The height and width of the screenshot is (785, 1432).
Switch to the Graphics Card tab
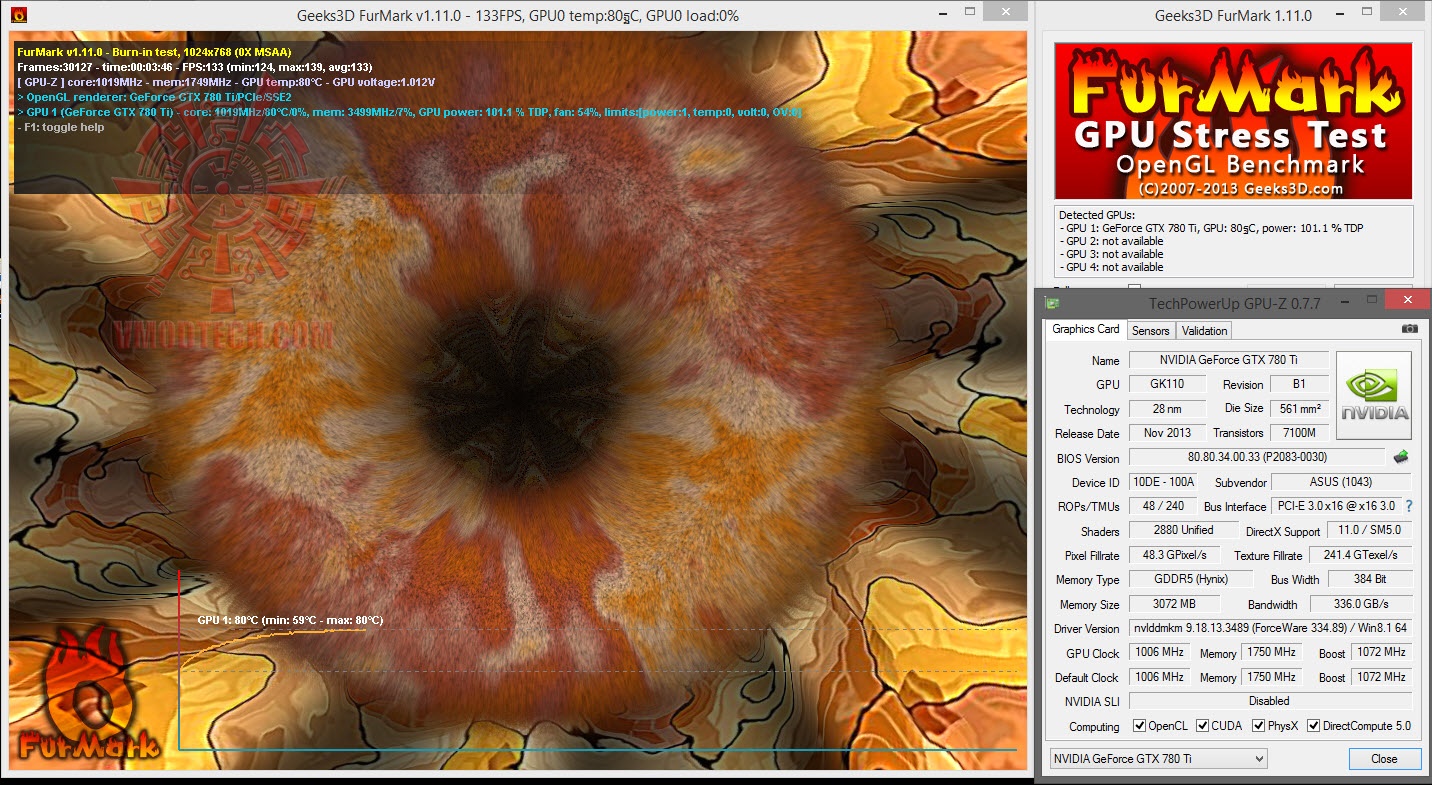click(1086, 329)
